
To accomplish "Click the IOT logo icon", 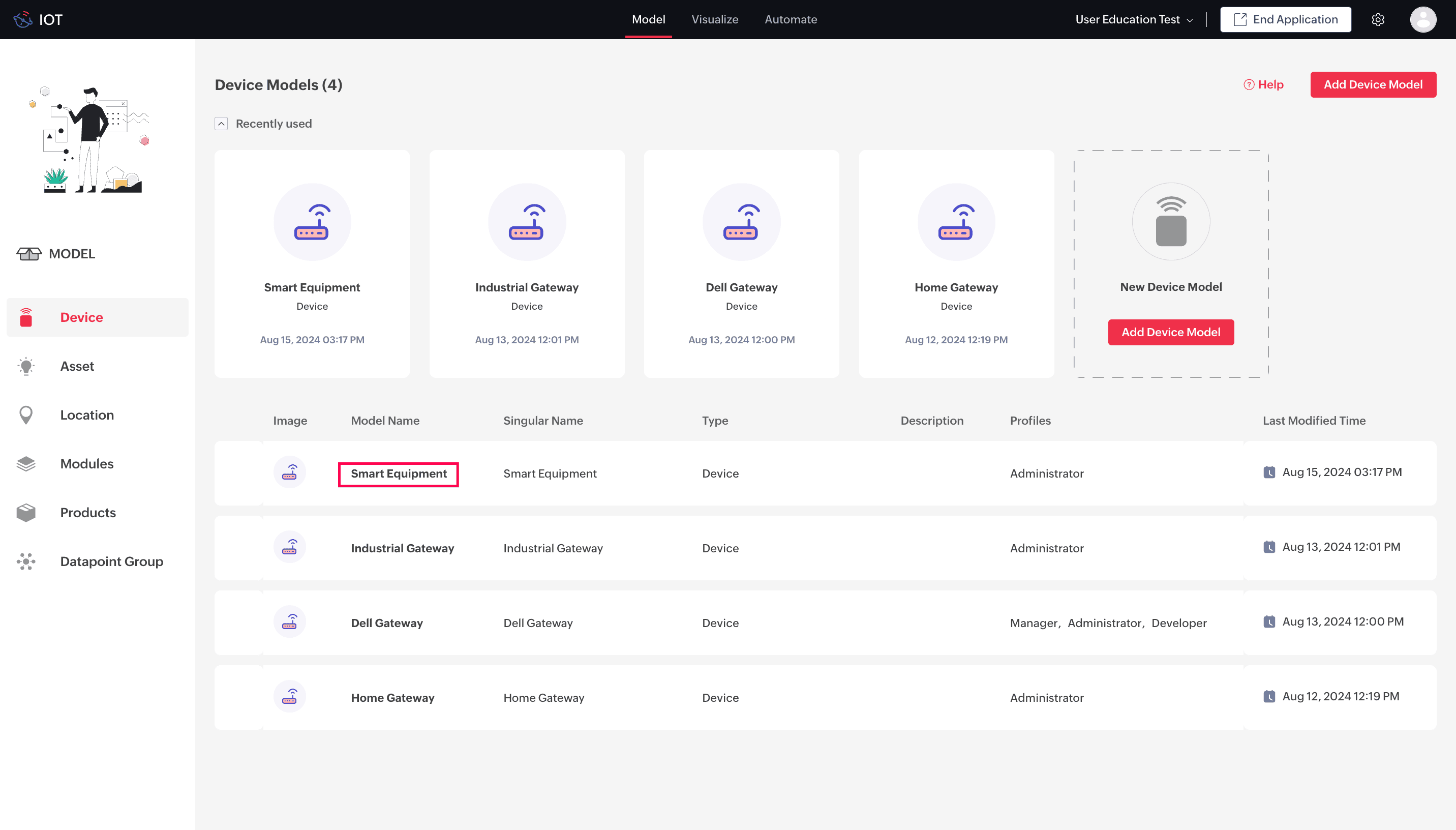I will (23, 20).
